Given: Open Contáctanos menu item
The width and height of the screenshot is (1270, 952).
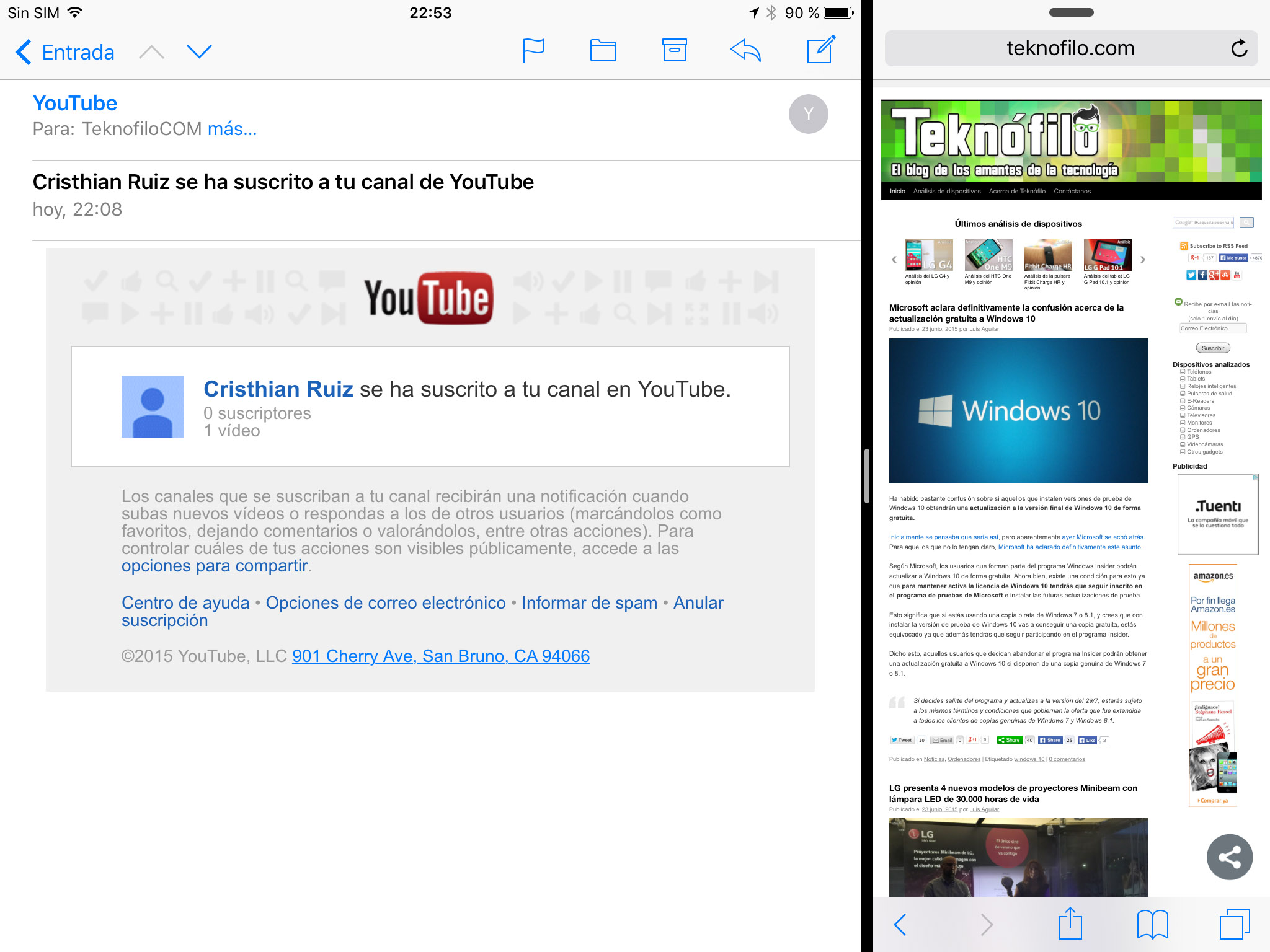Looking at the screenshot, I should [1072, 192].
